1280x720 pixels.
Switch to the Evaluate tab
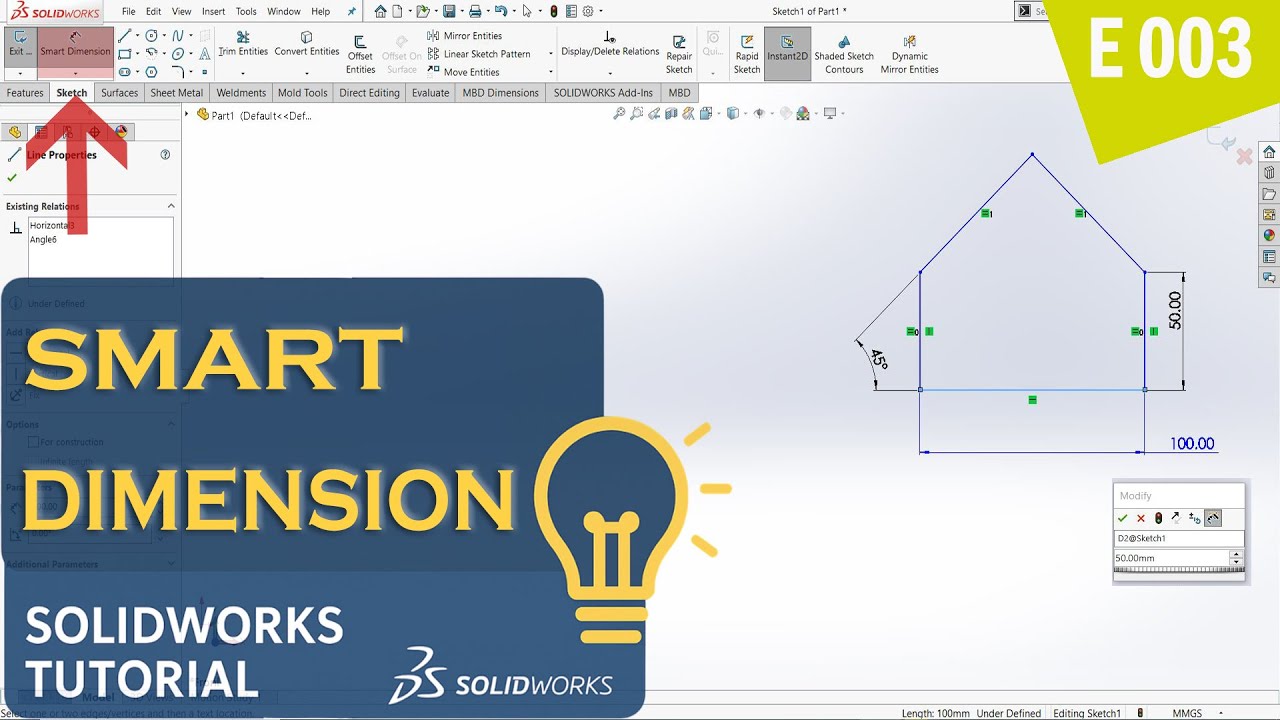coord(430,93)
